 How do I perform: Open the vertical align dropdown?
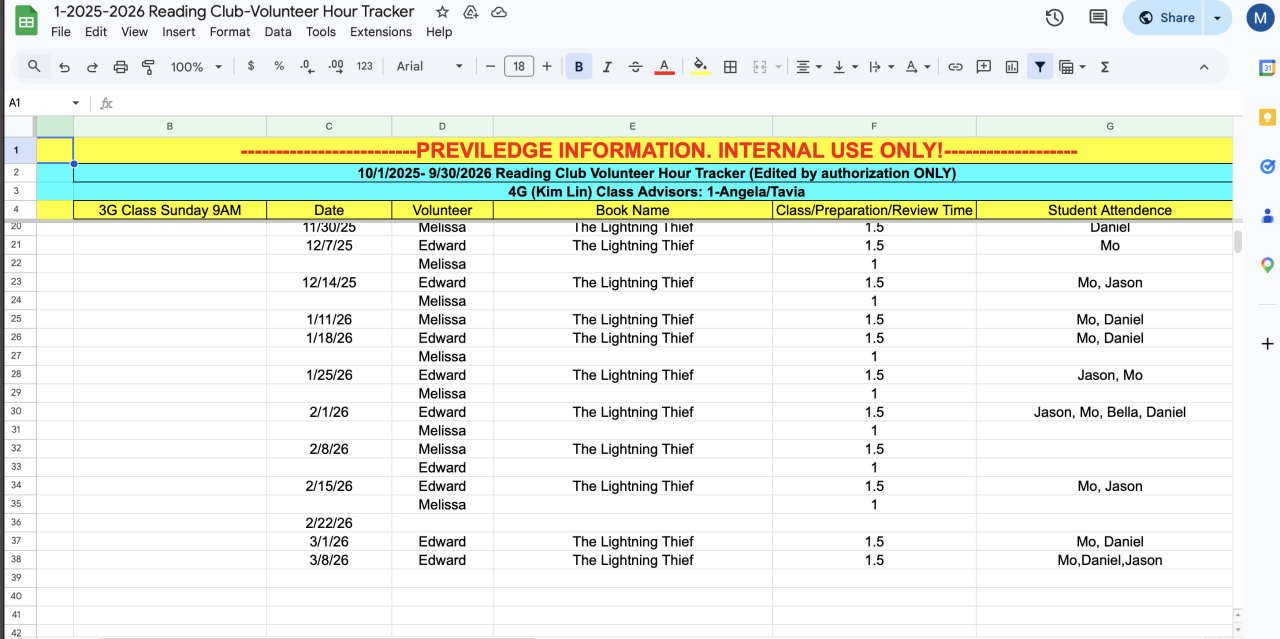point(844,67)
